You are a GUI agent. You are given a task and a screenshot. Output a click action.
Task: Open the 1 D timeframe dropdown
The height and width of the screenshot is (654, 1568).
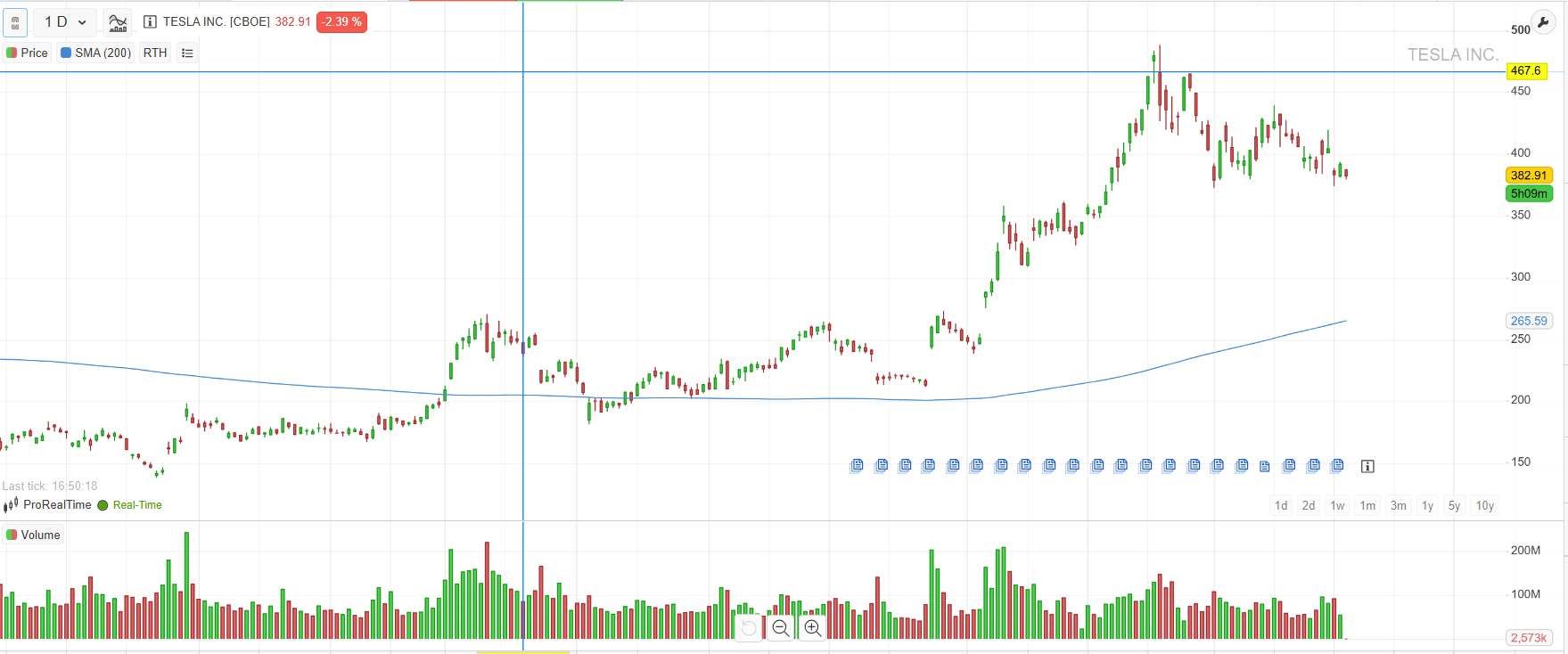point(65,22)
